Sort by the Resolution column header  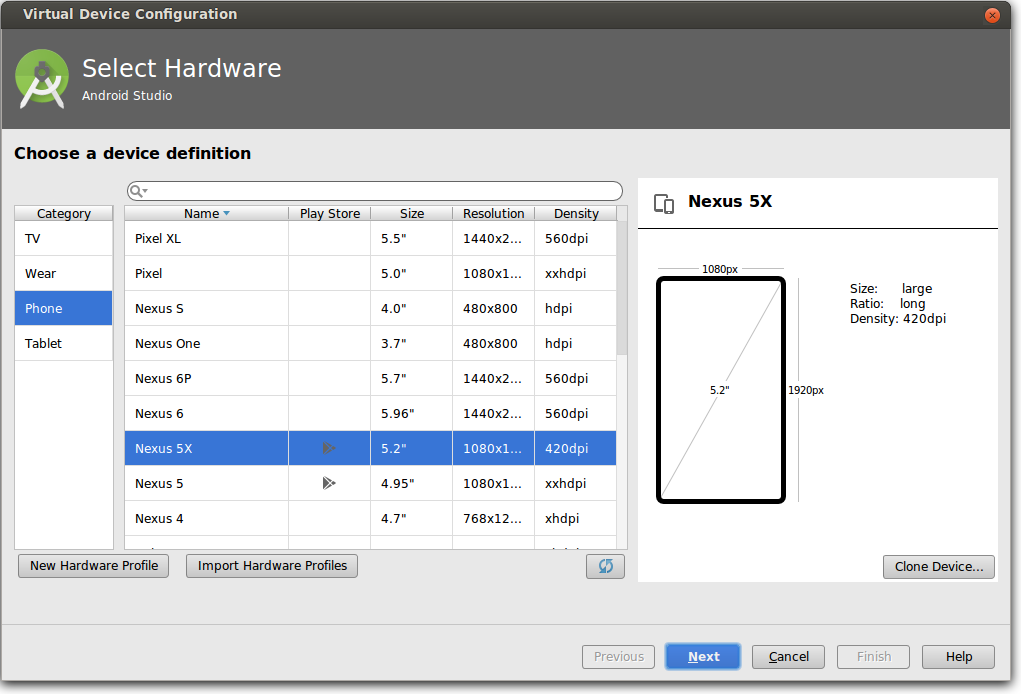494,214
